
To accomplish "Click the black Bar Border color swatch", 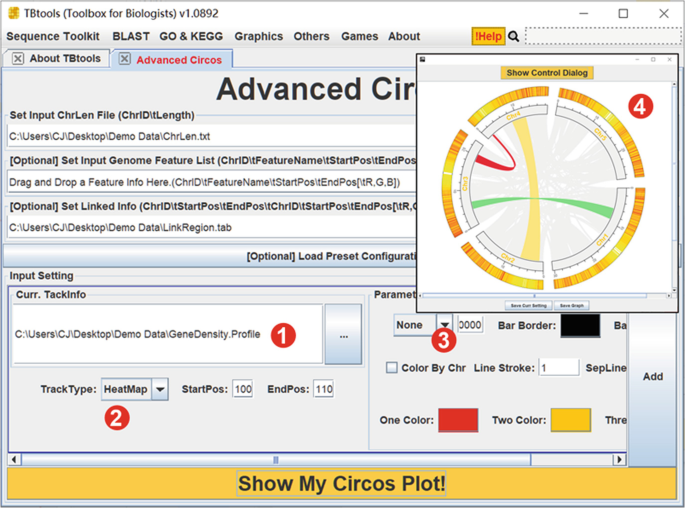I will pyautogui.click(x=580, y=325).
